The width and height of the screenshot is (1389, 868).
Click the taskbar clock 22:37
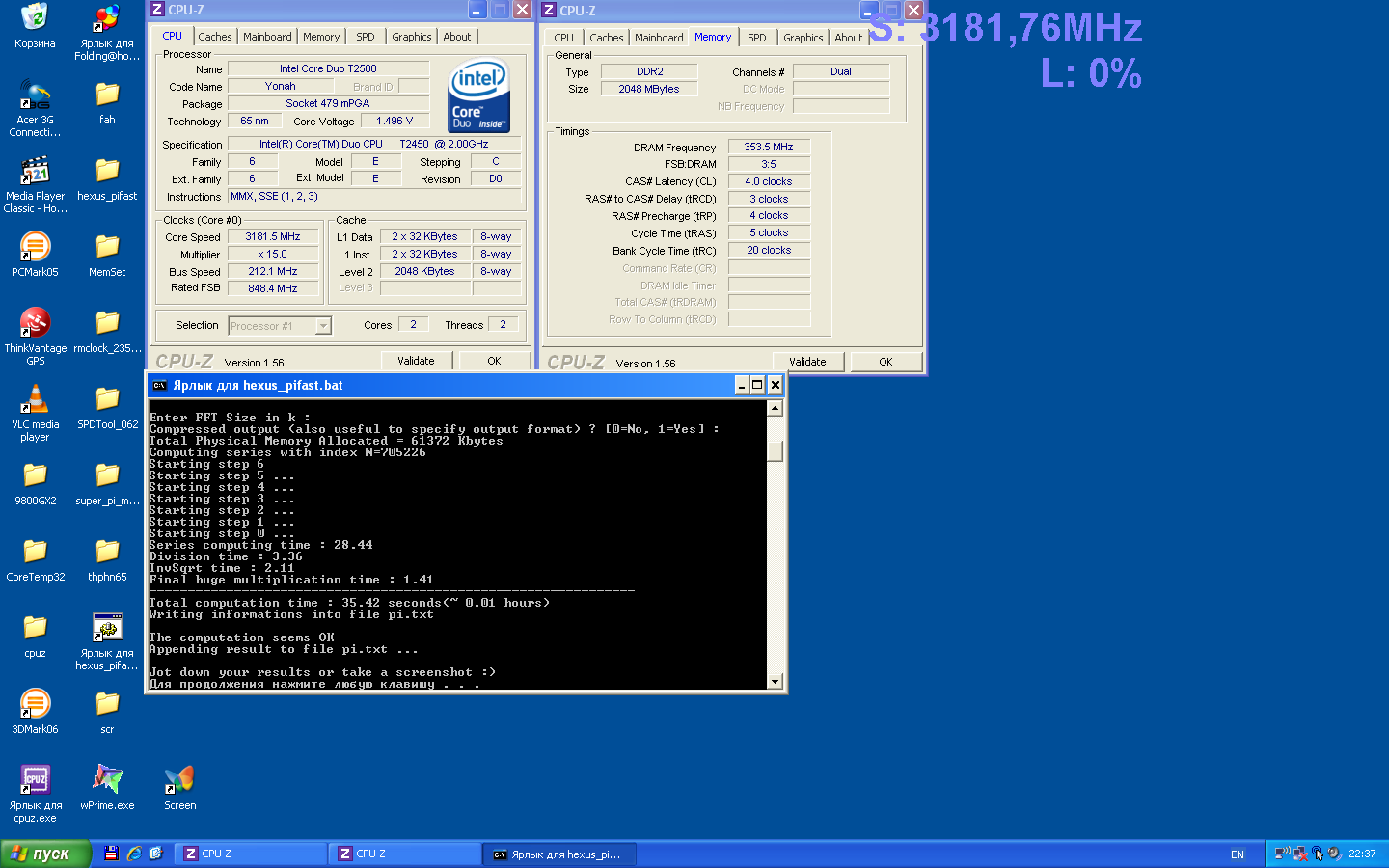click(1362, 854)
